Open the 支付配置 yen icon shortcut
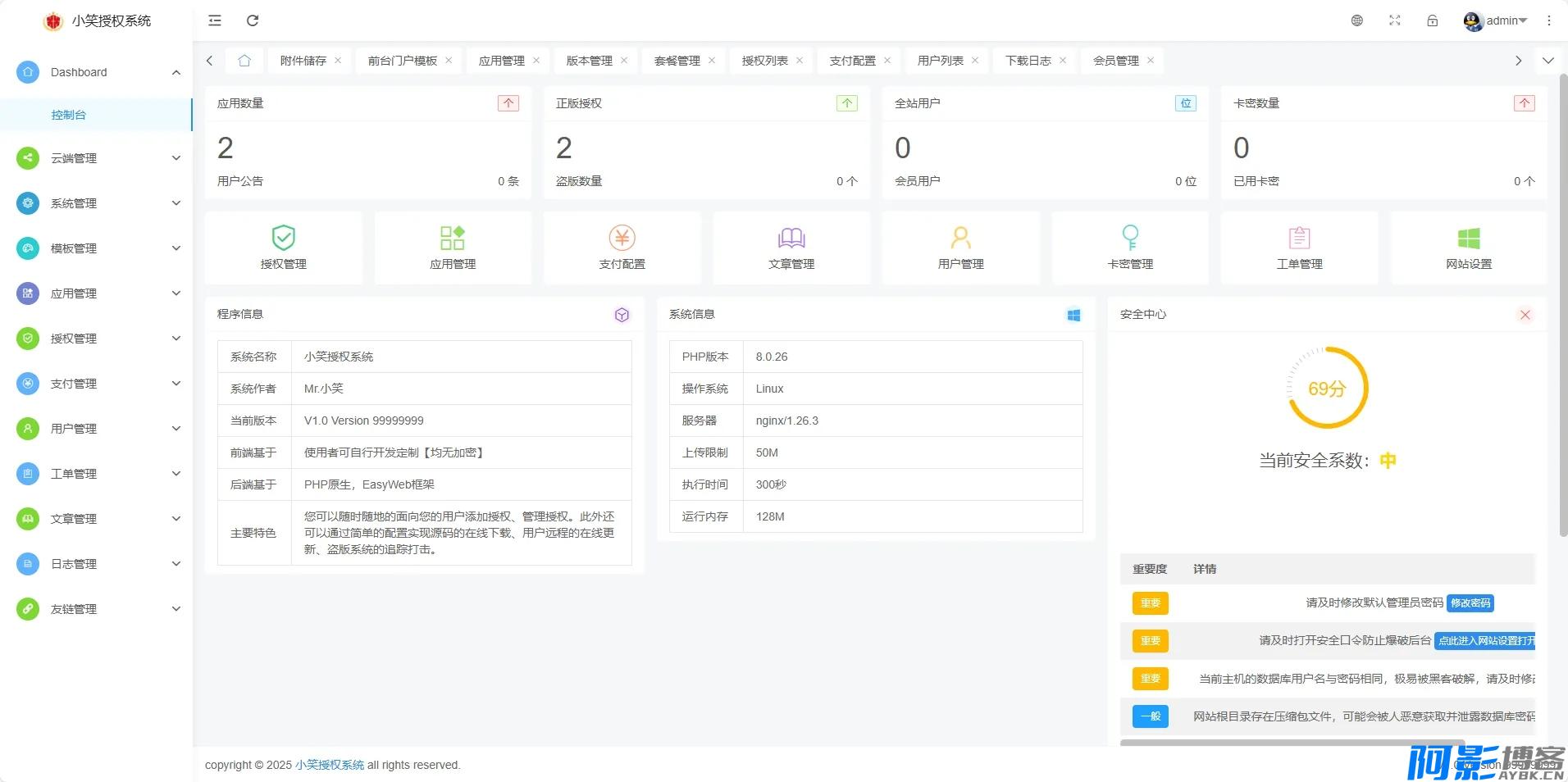The image size is (1568, 782). click(x=622, y=238)
